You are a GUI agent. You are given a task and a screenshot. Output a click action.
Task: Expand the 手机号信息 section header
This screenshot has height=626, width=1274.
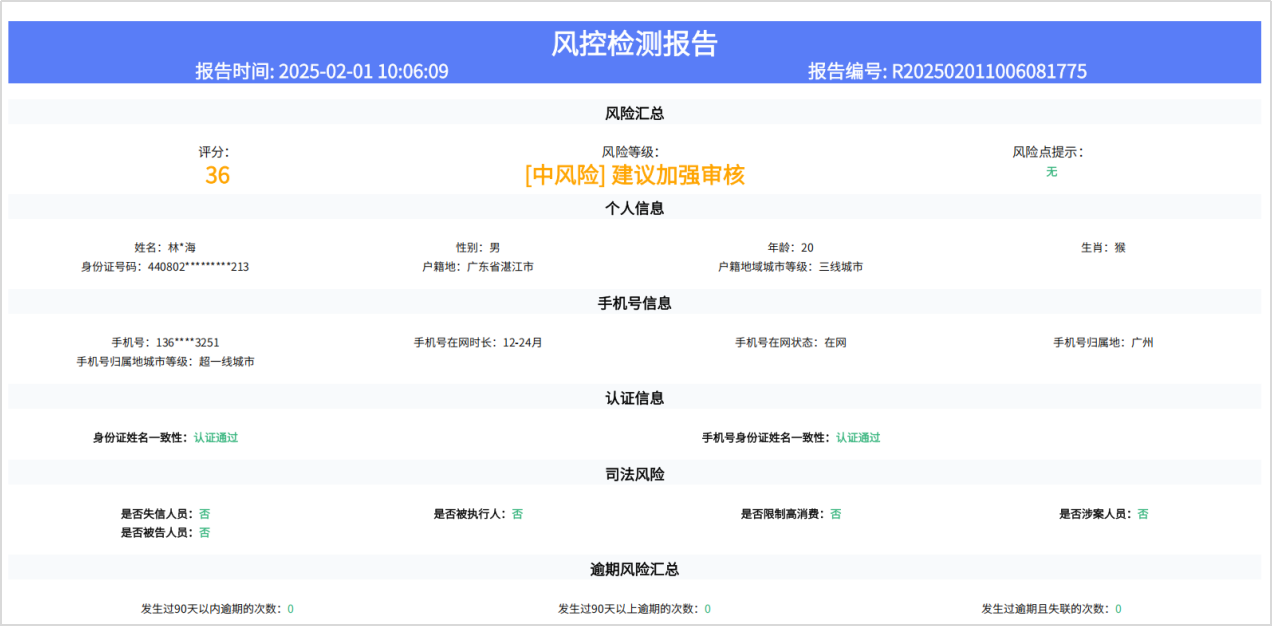click(x=636, y=303)
